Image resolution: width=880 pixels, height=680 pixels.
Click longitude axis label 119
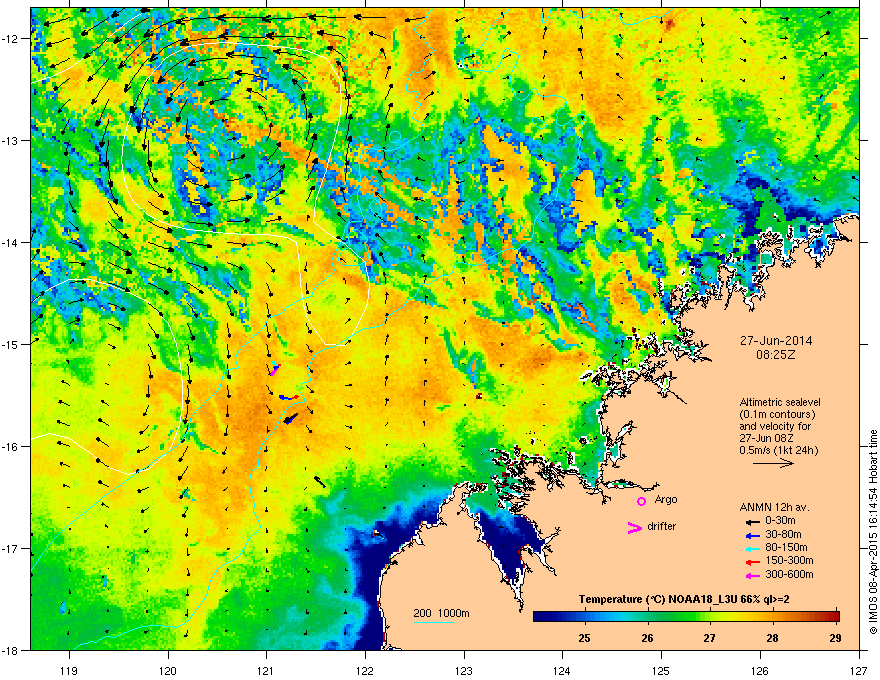click(69, 670)
